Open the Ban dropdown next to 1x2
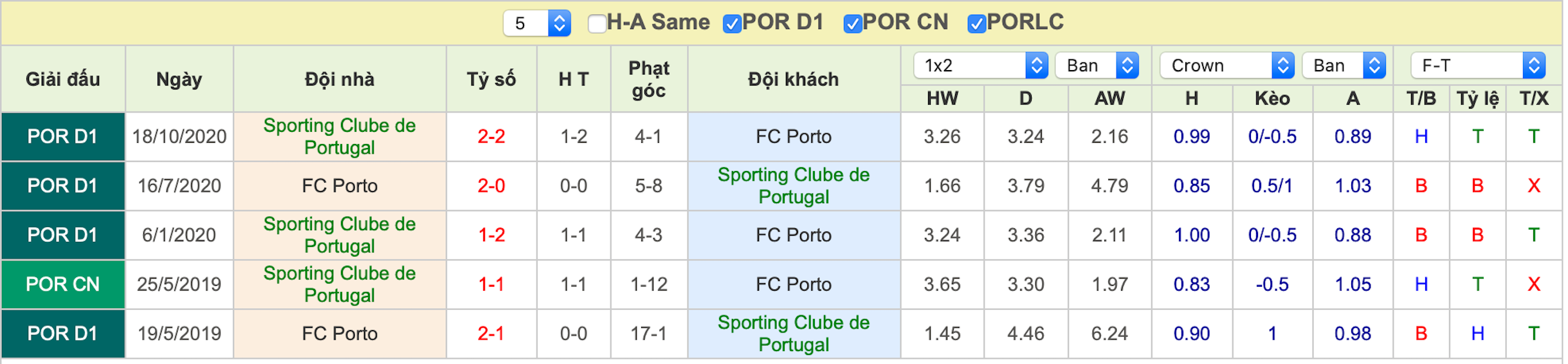This screenshot has height=364, width=1568. click(1097, 66)
